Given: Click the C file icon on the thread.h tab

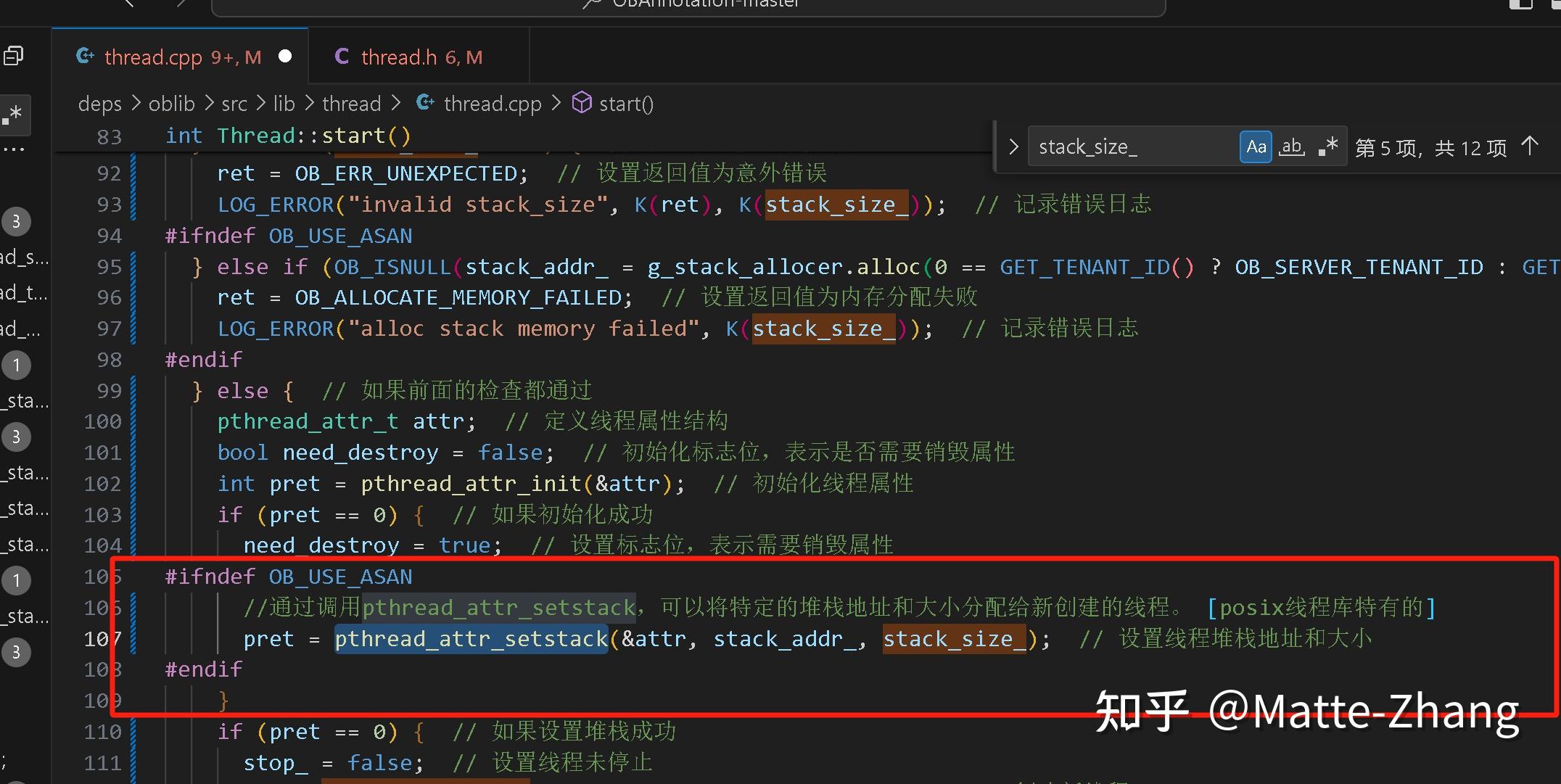Looking at the screenshot, I should pyautogui.click(x=342, y=56).
